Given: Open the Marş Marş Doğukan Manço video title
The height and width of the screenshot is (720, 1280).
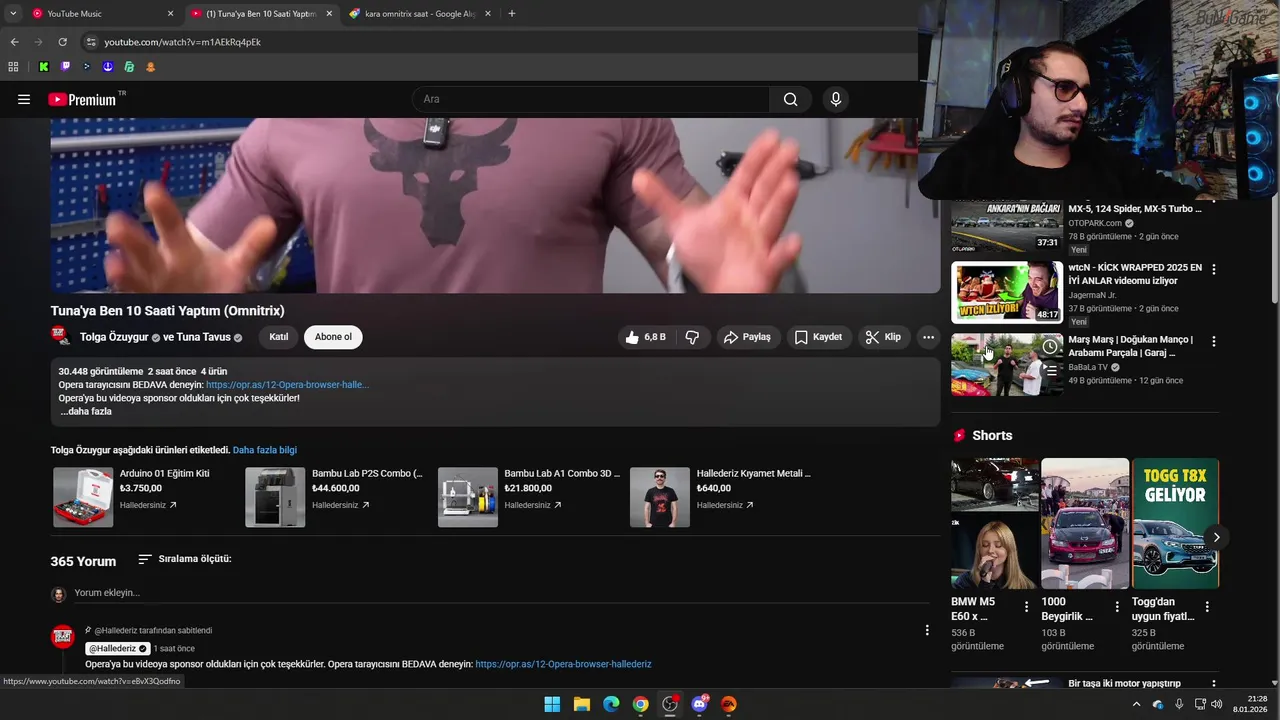Looking at the screenshot, I should tap(1131, 346).
